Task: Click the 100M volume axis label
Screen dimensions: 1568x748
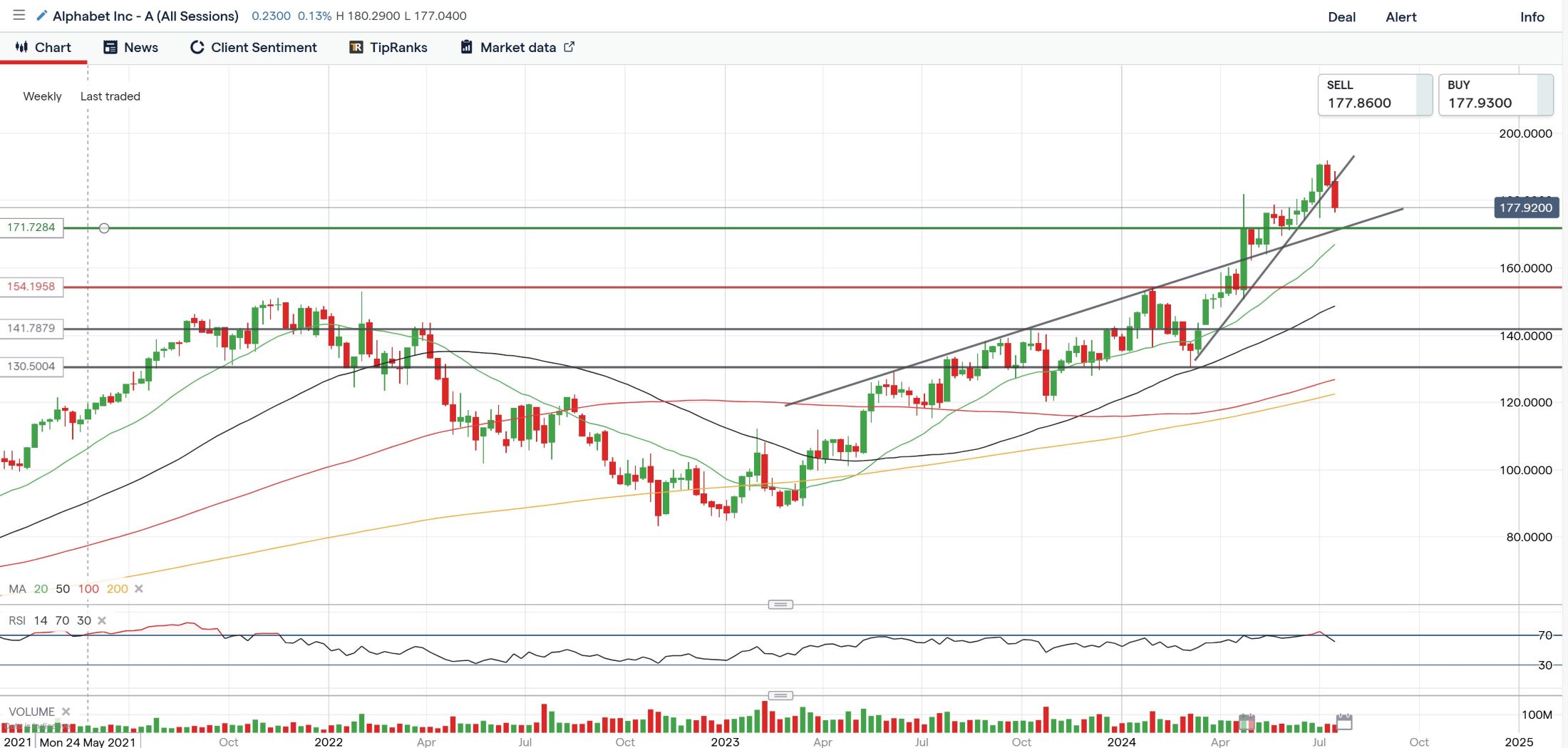Action: tap(1537, 714)
